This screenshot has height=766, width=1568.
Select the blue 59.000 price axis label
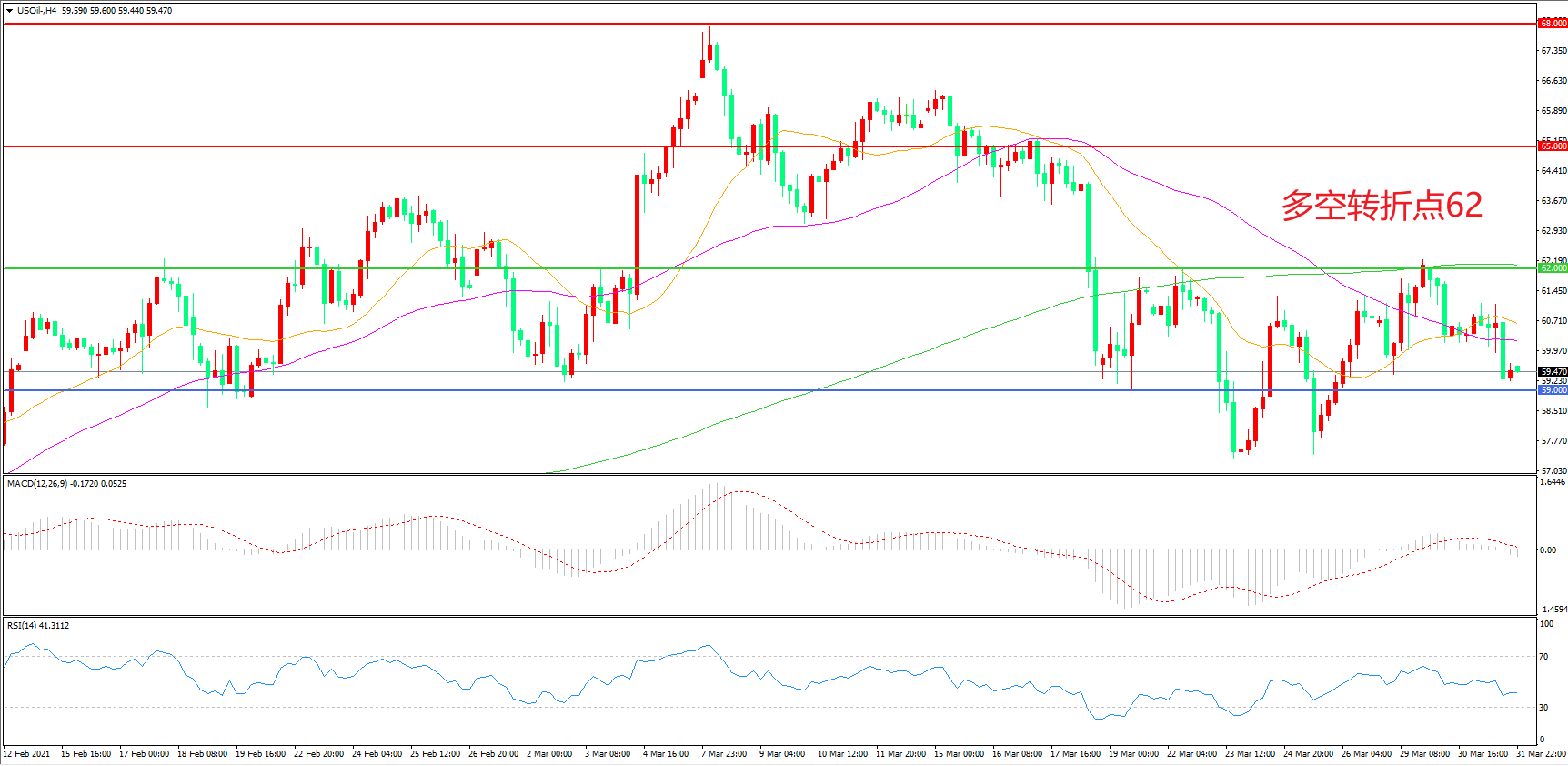(1553, 390)
